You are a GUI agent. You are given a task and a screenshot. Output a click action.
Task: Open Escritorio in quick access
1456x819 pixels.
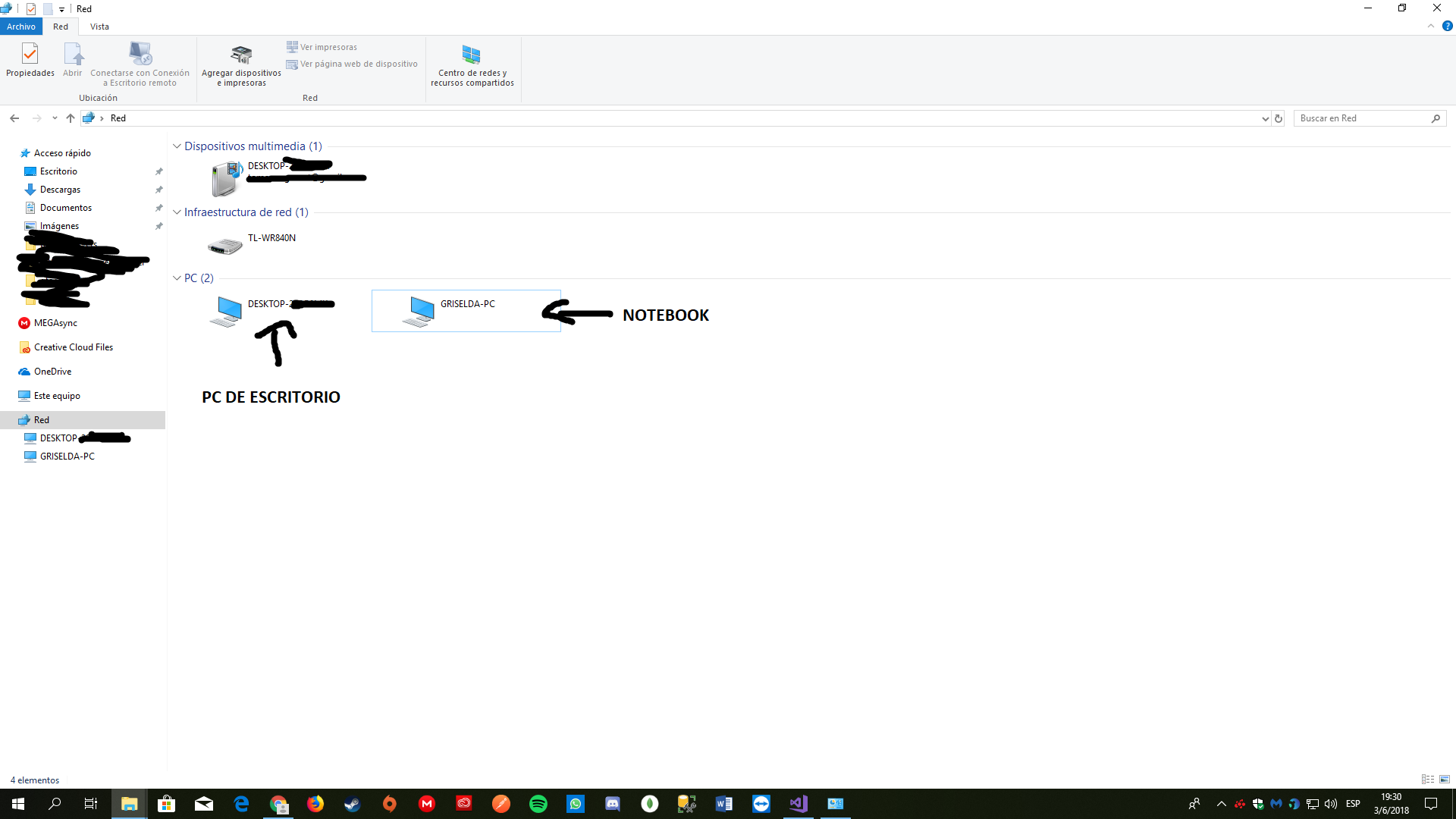[58, 171]
